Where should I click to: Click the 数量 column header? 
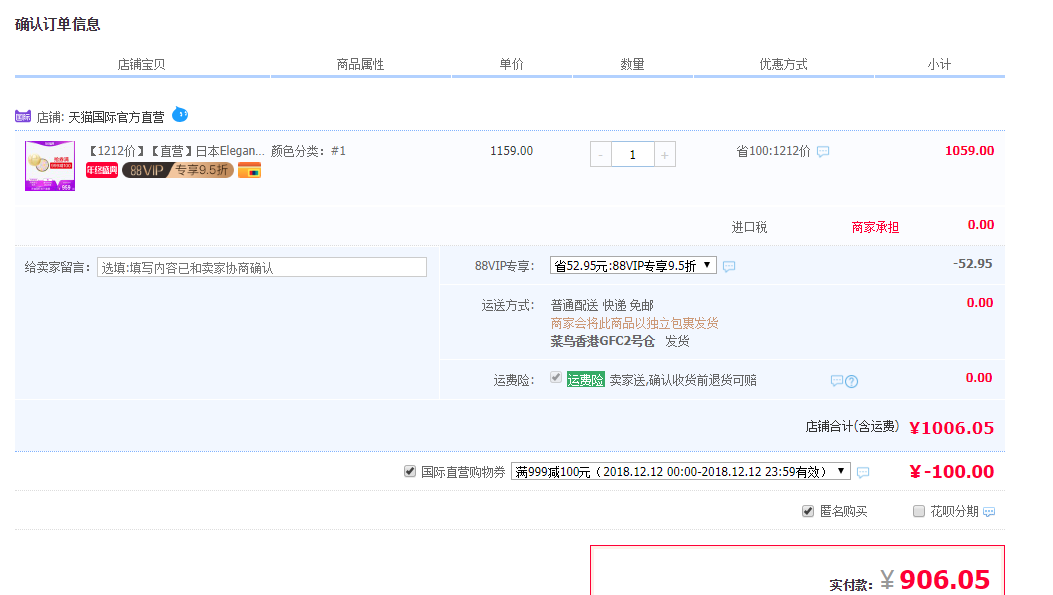click(632, 64)
